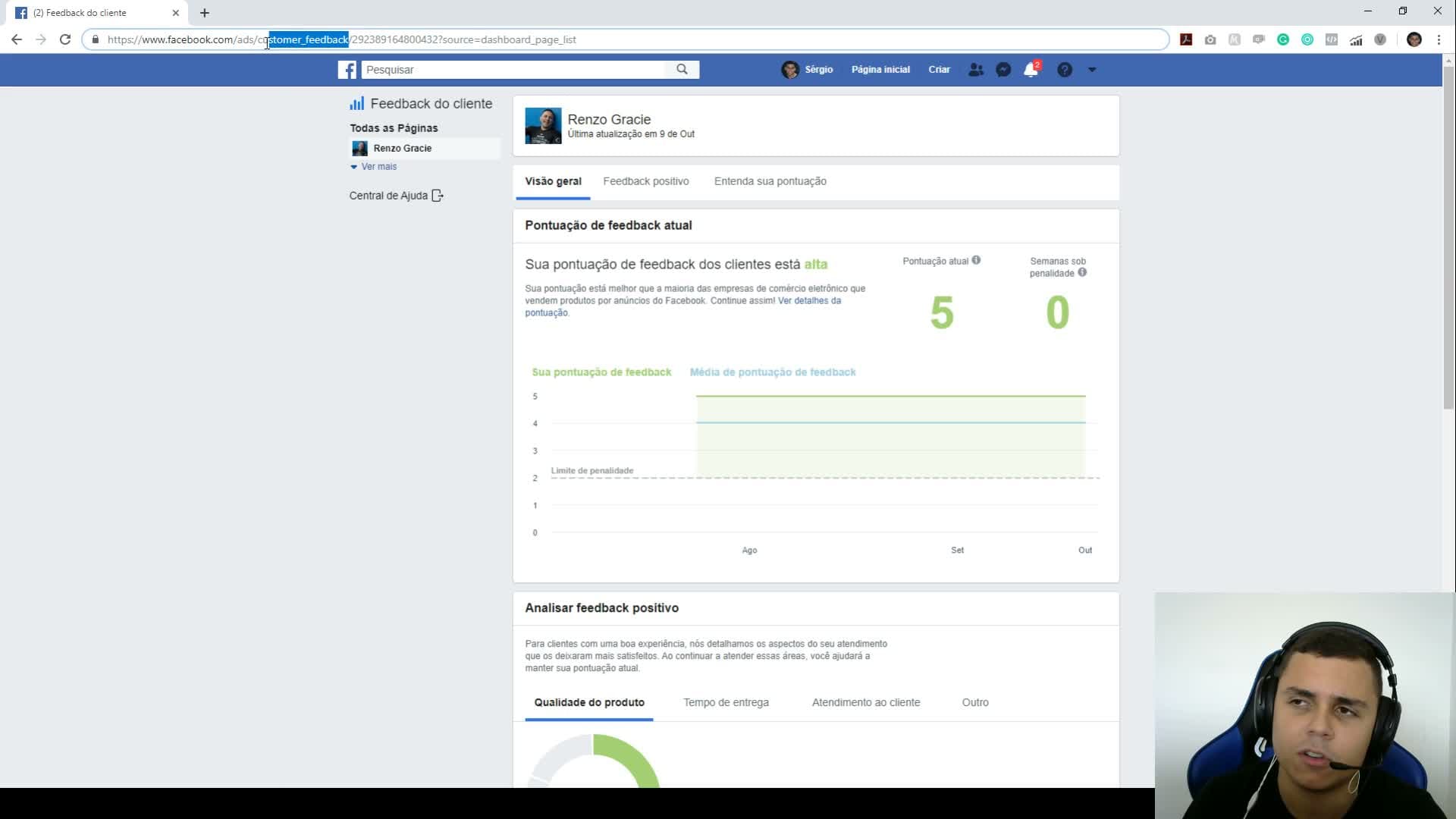
Task: Toggle Média de pontuação de feedback legend
Action: 773,372
